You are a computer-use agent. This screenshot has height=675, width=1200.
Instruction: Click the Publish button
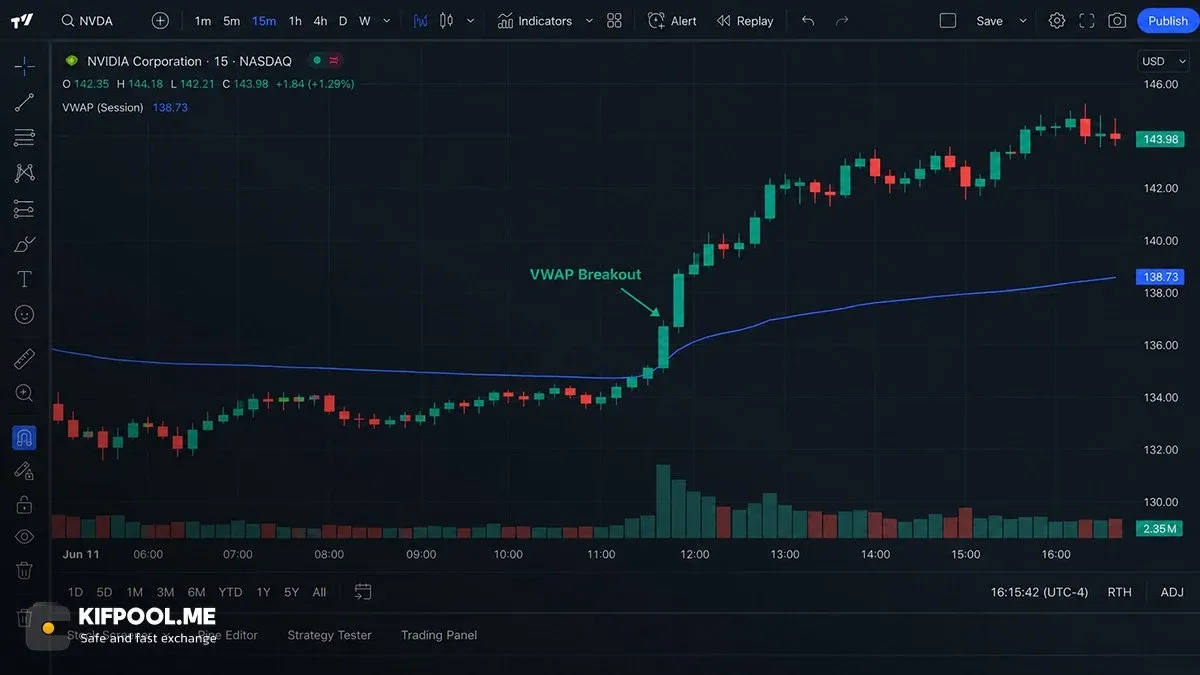(1168, 21)
